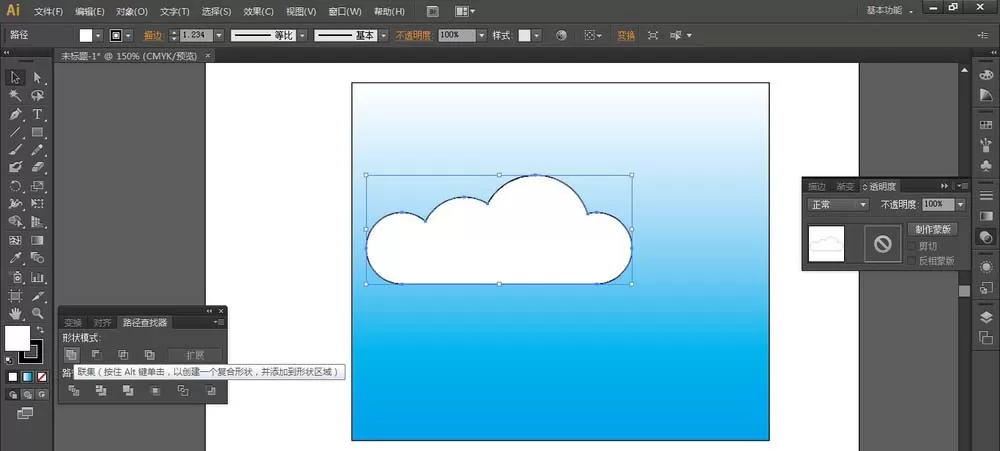Click the Unite shape mode icon
Viewport: 1000px width, 451px height.
click(71, 355)
